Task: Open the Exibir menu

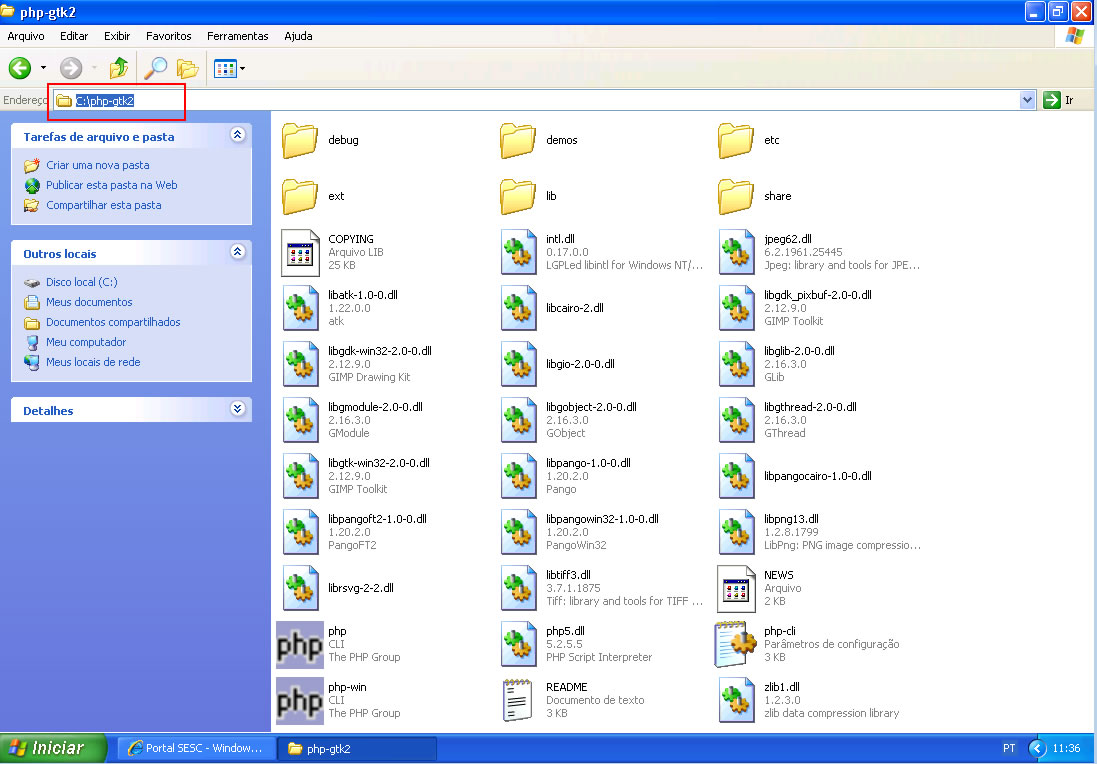Action: [117, 36]
